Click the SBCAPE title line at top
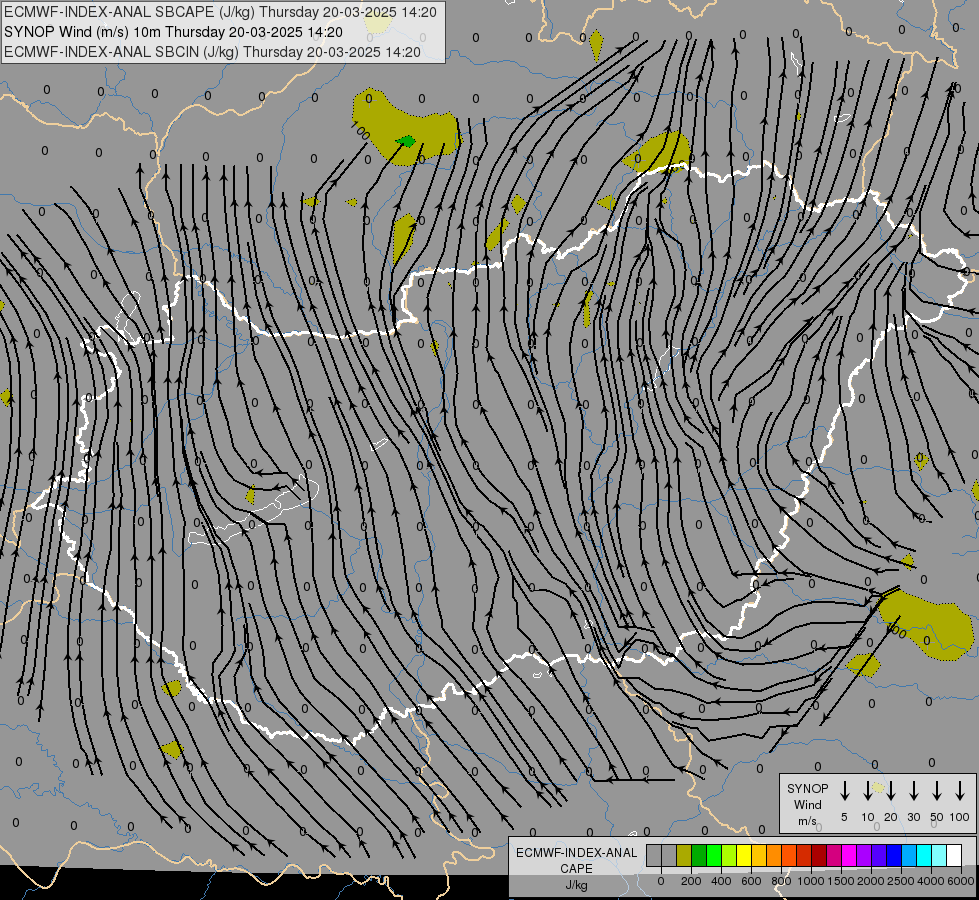The image size is (979, 900). pos(220,12)
